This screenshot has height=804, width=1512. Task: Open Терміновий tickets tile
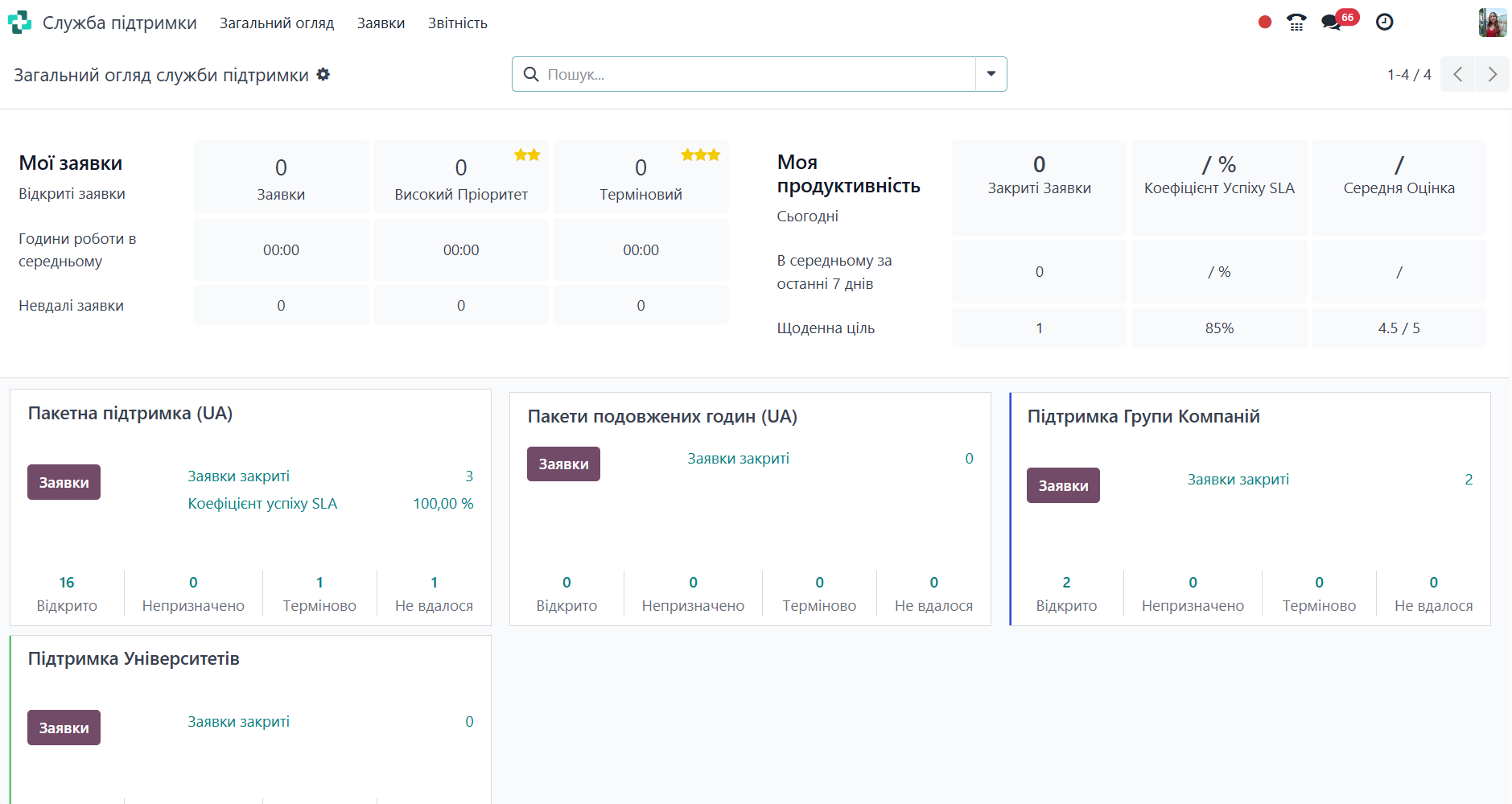click(641, 178)
